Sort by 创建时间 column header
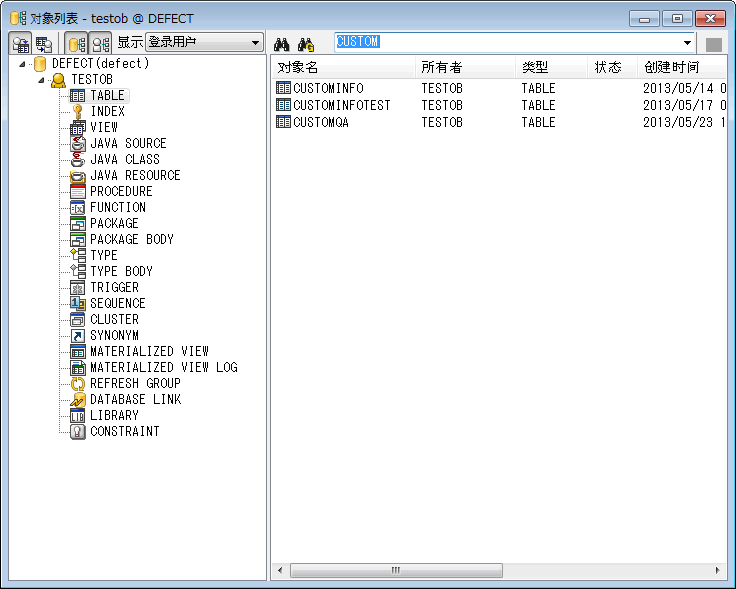Screen dimensions: 736x589 click(682, 68)
